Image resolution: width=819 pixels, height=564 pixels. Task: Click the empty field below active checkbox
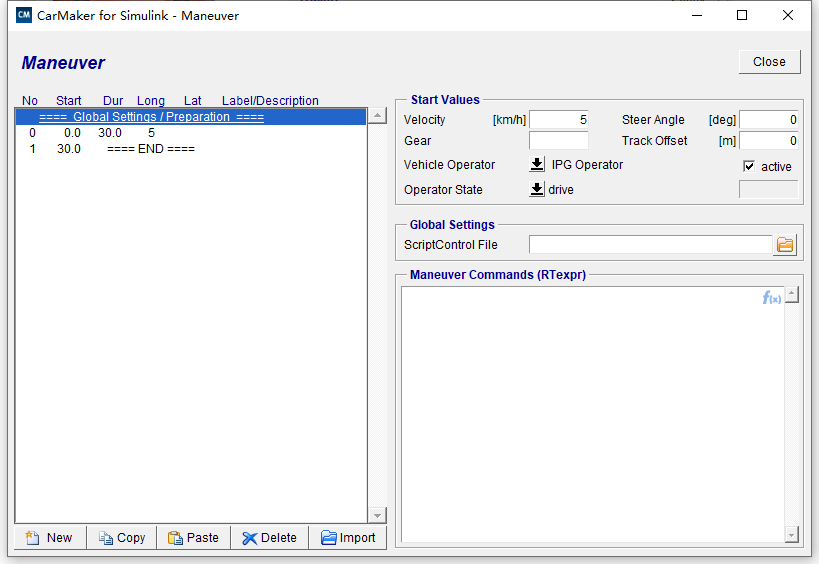coord(768,189)
